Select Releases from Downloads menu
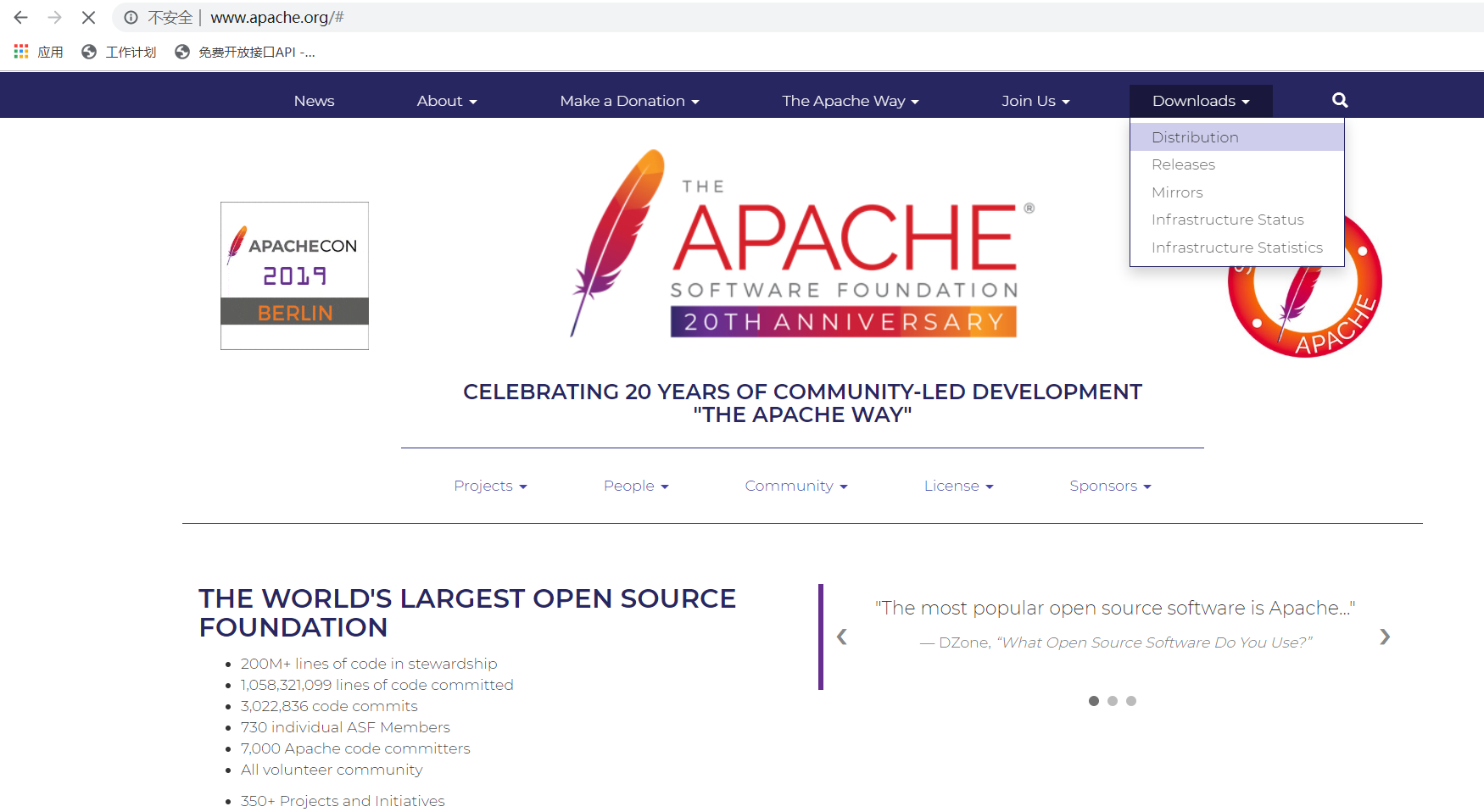The height and width of the screenshot is (812, 1484). (1237, 164)
